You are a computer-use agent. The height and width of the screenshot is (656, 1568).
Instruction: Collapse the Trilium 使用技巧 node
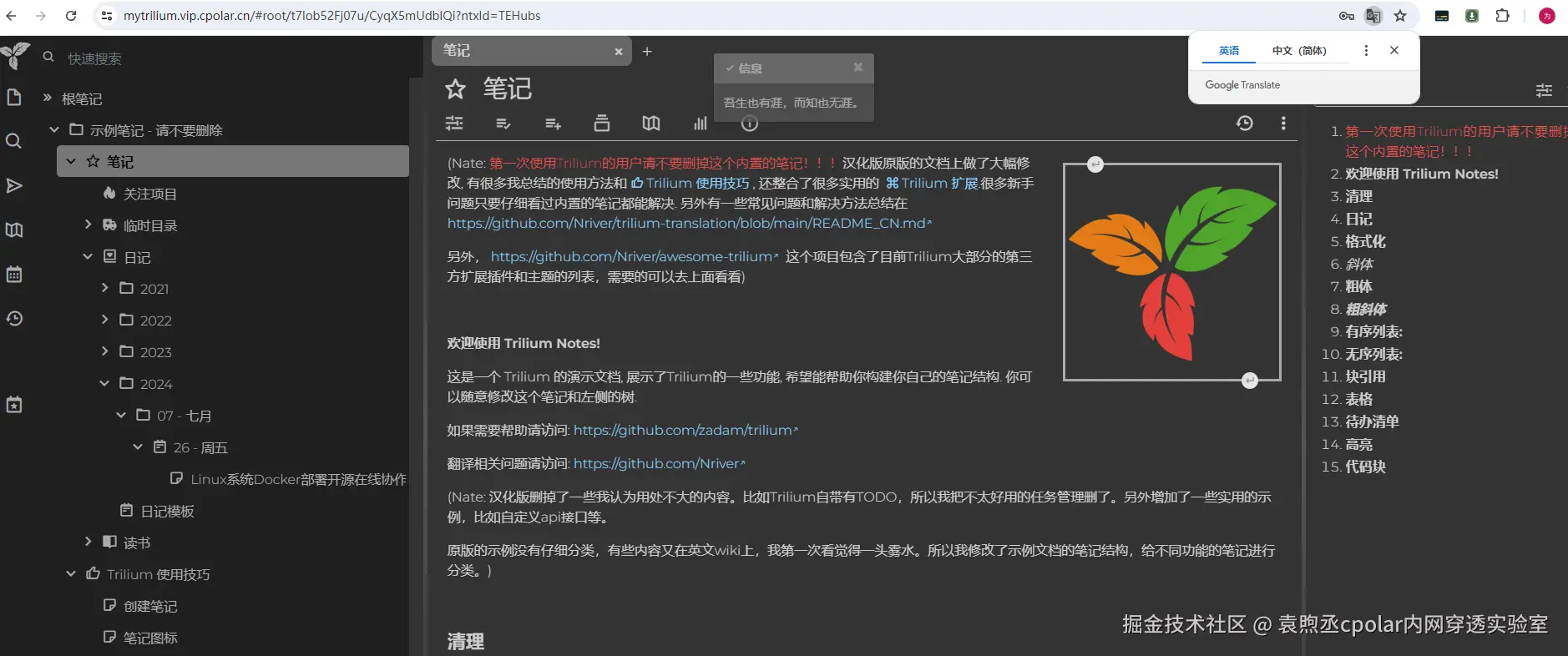click(71, 574)
